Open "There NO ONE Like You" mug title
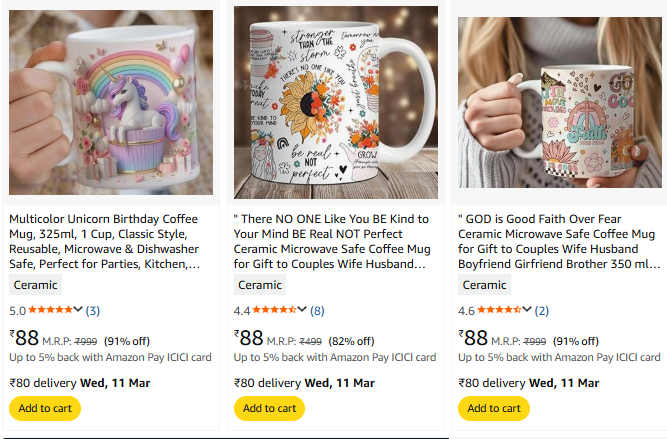 [332, 241]
